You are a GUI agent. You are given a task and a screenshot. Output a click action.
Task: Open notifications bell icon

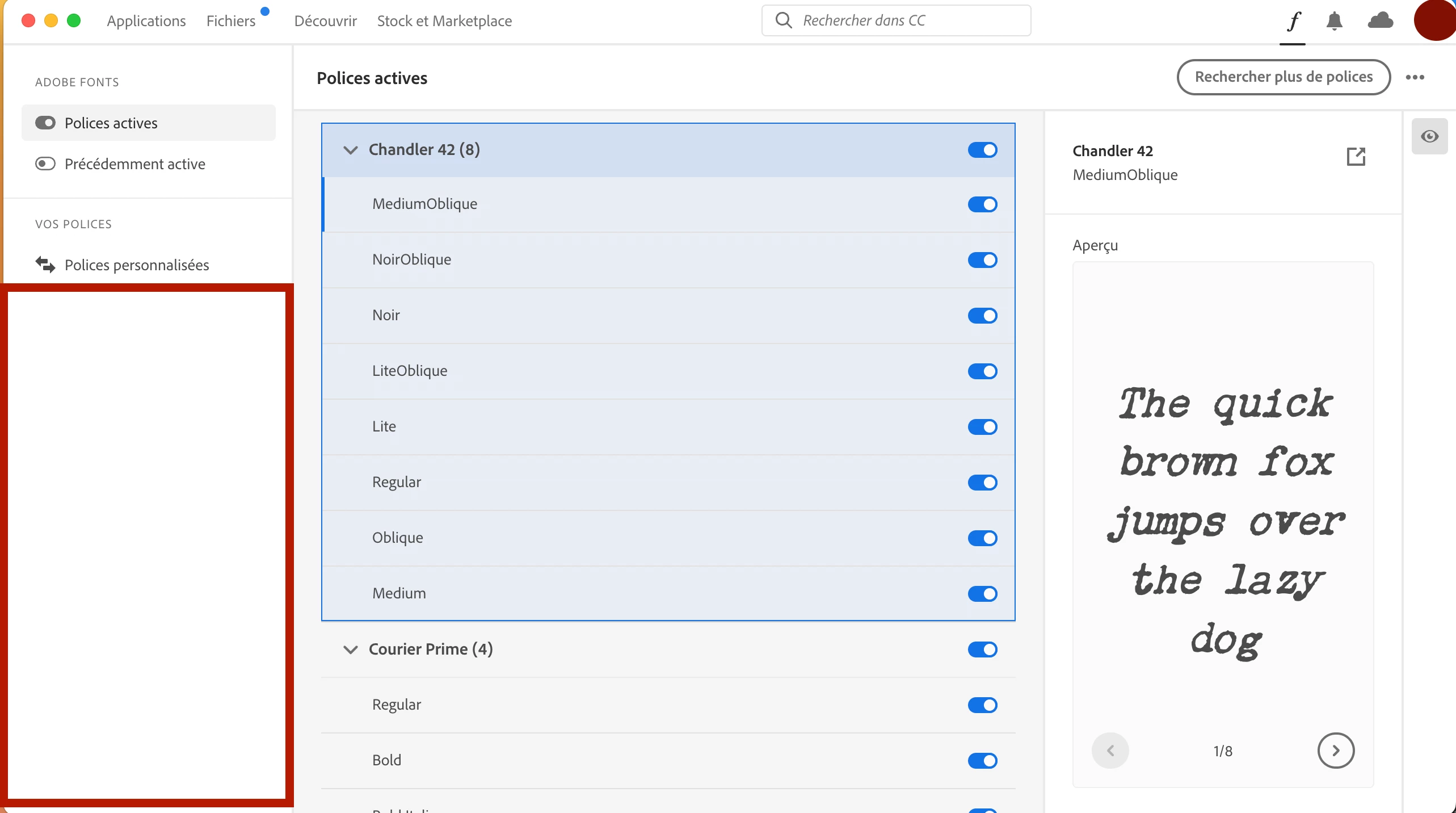(1334, 22)
